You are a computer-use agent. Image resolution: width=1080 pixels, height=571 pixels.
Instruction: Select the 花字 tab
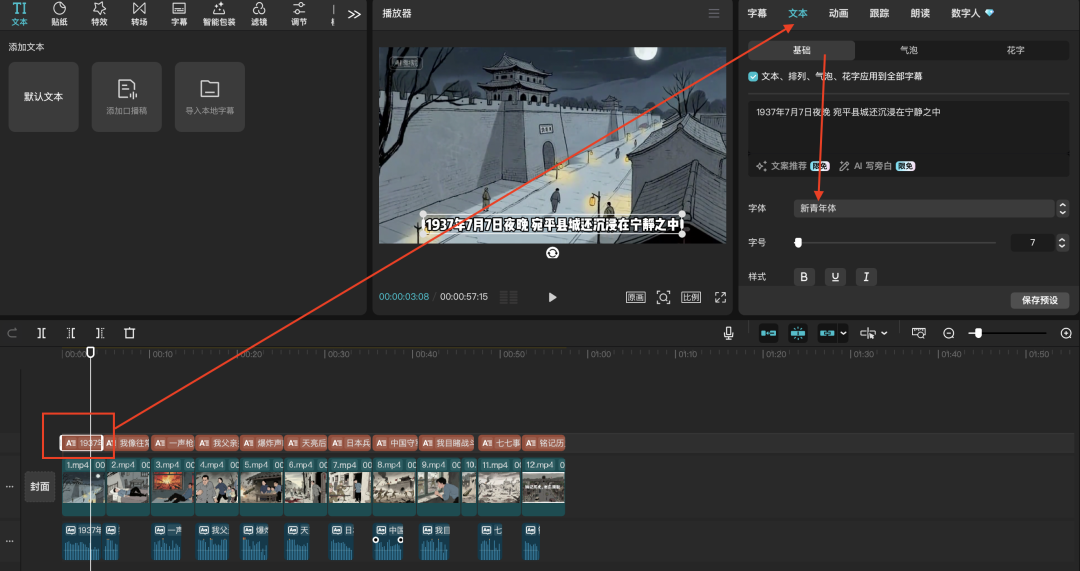[x=1015, y=50]
